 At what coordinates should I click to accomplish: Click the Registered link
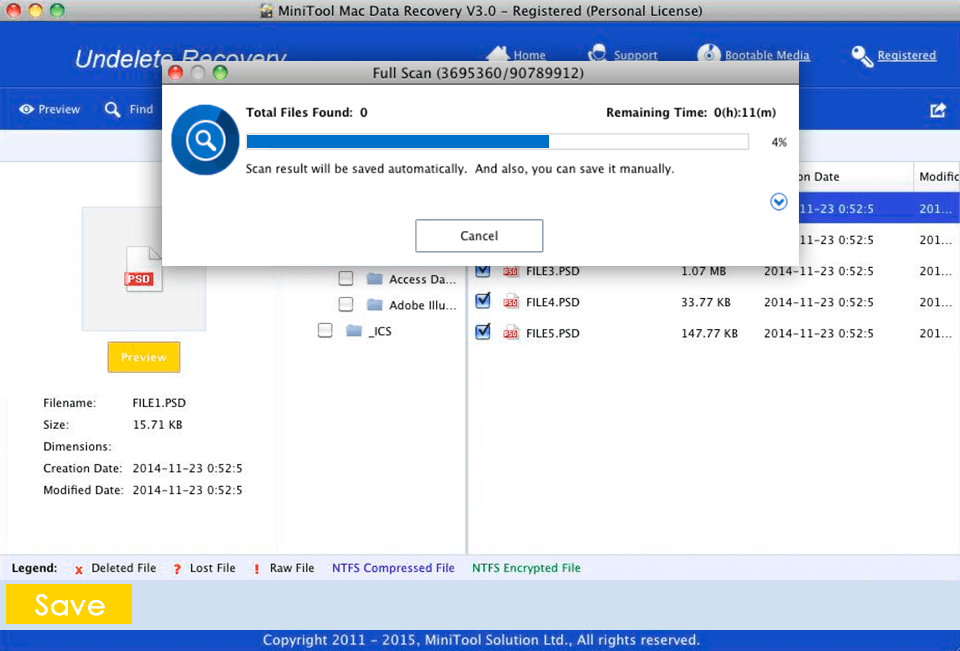click(907, 55)
